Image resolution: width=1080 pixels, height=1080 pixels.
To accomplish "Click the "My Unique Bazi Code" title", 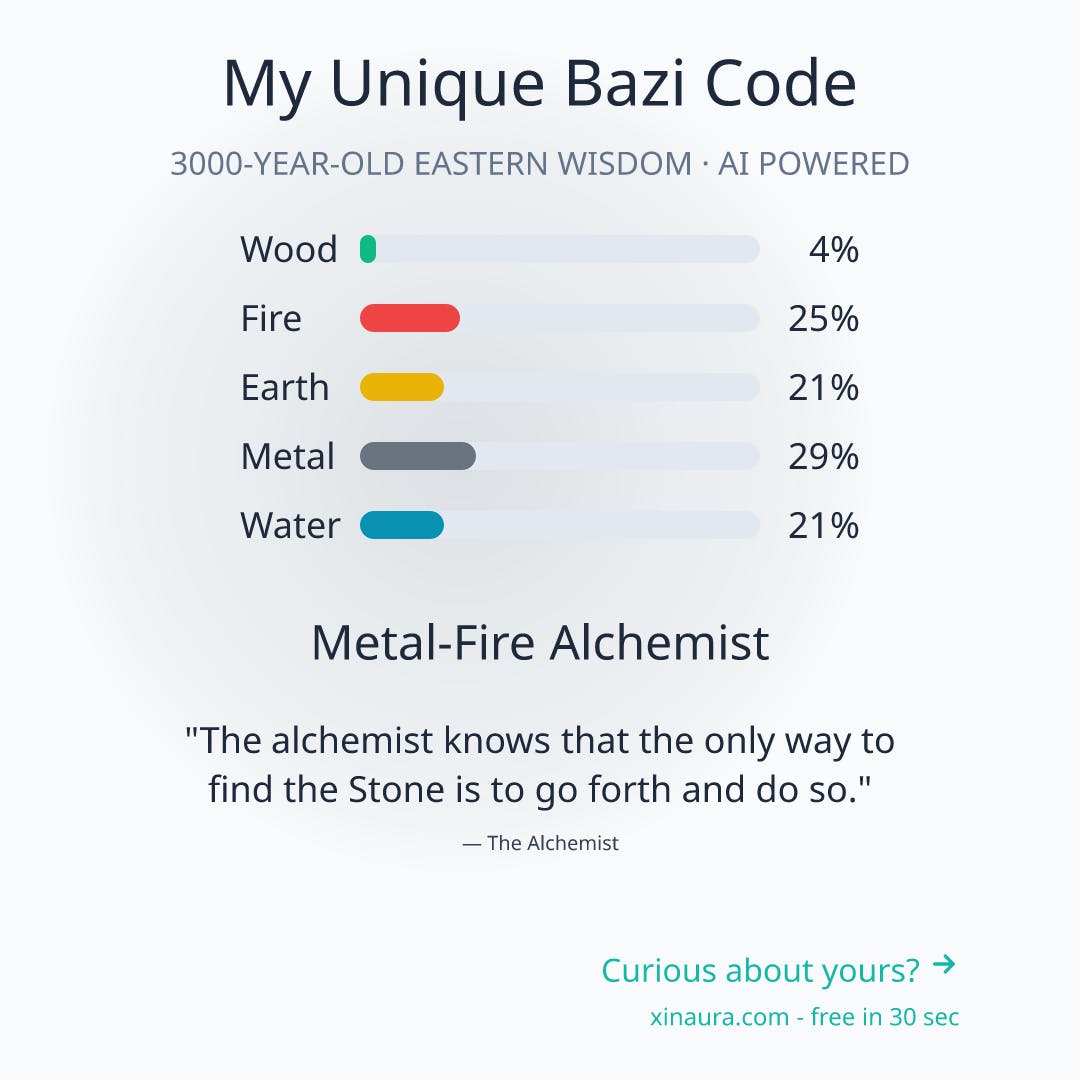I will pyautogui.click(x=540, y=84).
